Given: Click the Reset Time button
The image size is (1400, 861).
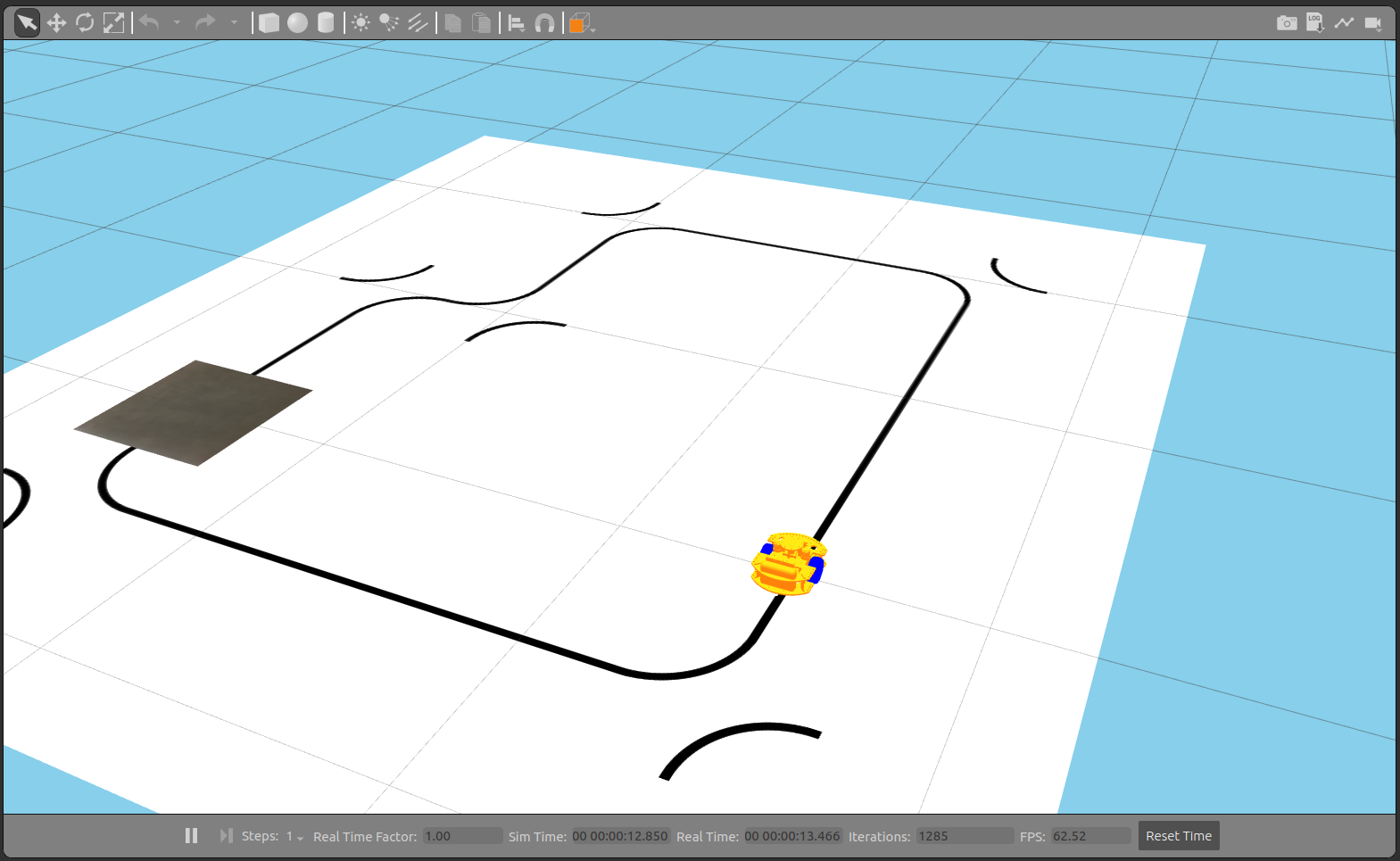Looking at the screenshot, I should (1178, 836).
